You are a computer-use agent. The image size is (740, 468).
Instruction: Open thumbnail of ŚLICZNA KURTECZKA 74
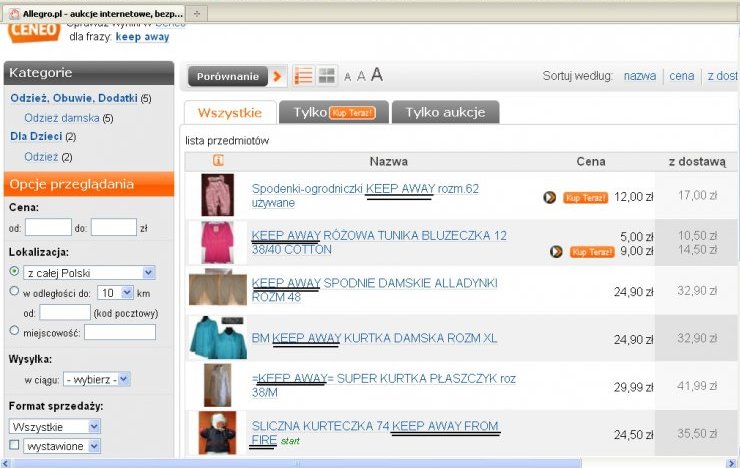coord(218,433)
